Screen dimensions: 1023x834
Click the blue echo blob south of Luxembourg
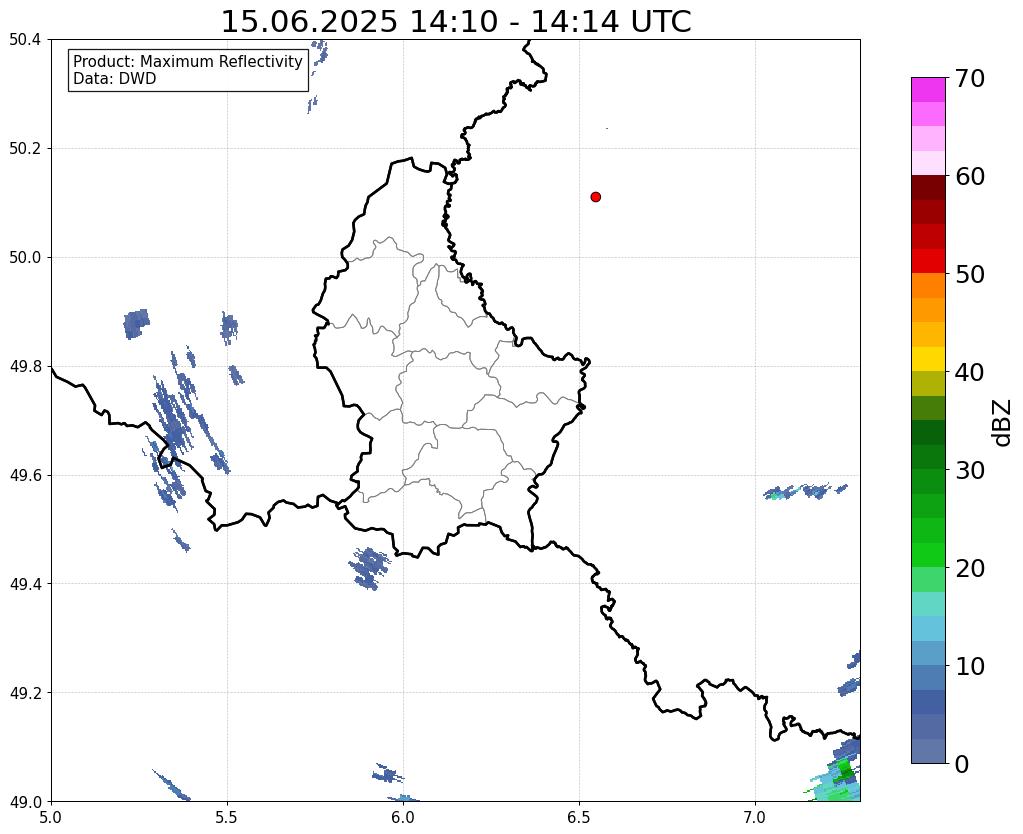click(369, 568)
